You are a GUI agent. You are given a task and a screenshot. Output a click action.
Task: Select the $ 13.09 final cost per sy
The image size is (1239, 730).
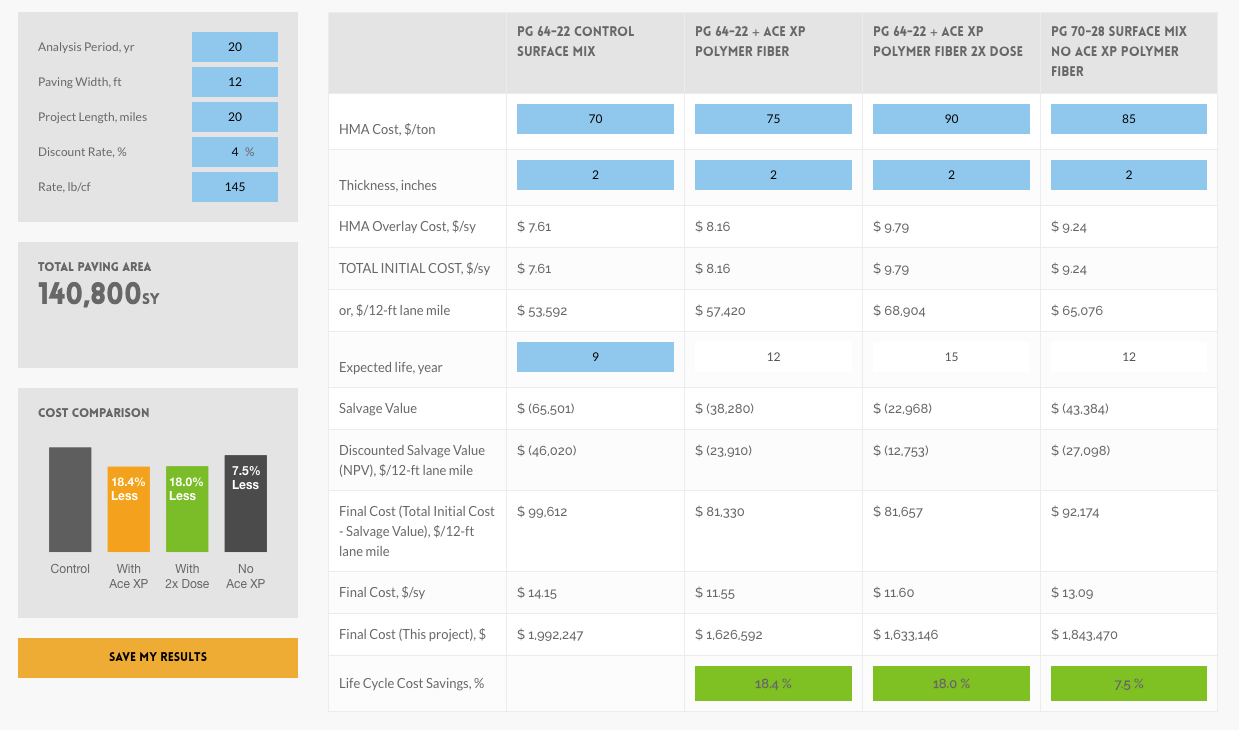pyautogui.click(x=1072, y=593)
